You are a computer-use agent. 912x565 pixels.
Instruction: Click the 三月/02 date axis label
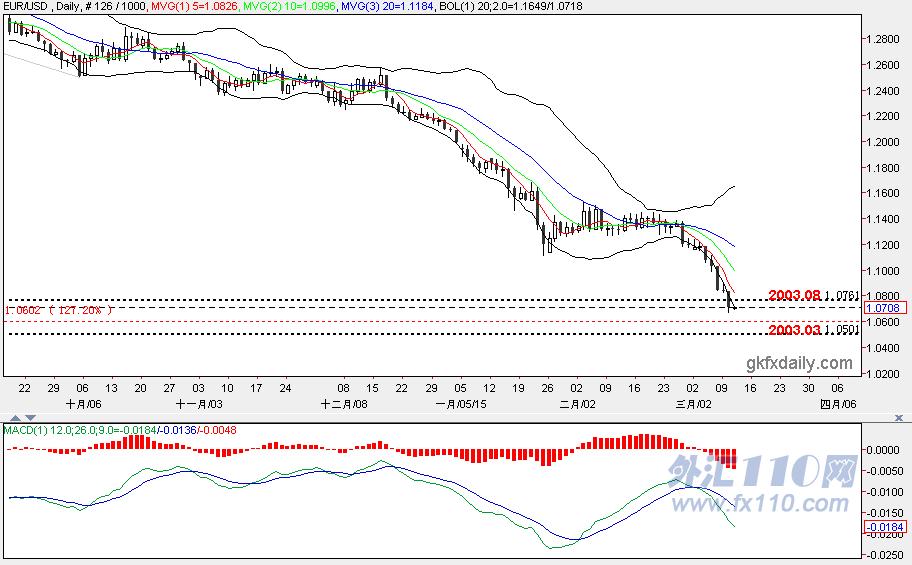point(694,404)
